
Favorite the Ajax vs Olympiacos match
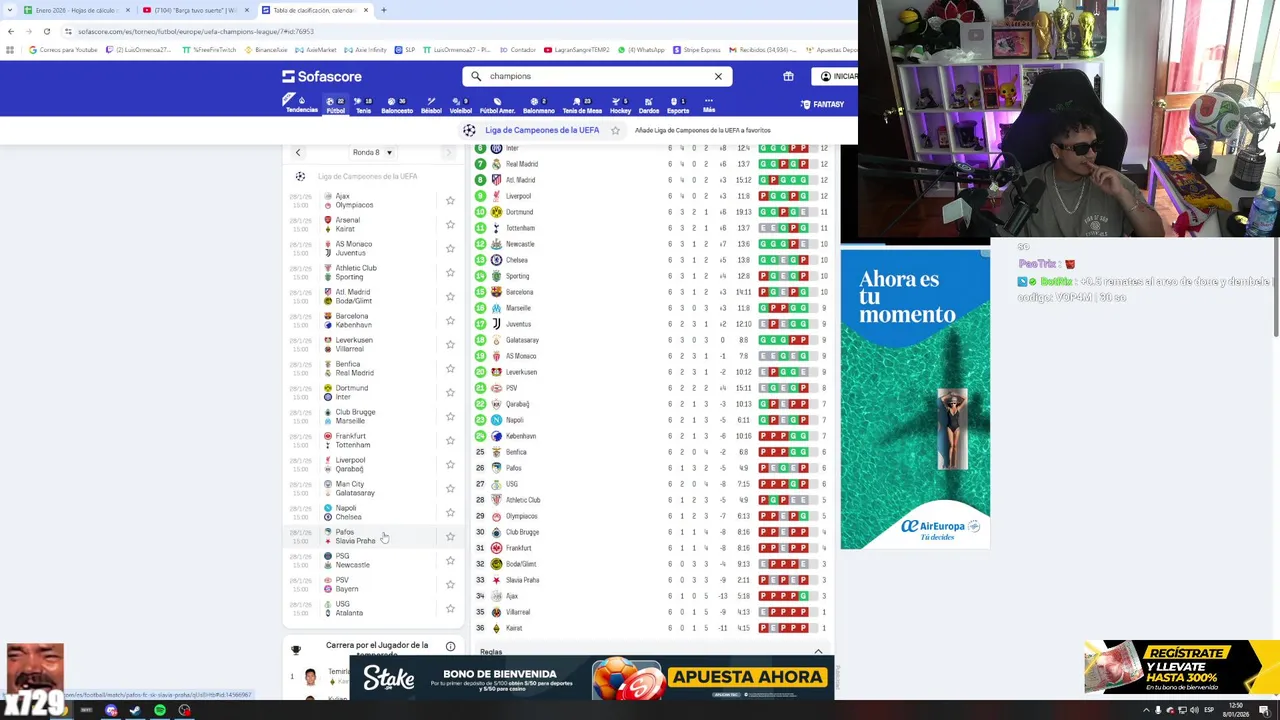point(450,200)
